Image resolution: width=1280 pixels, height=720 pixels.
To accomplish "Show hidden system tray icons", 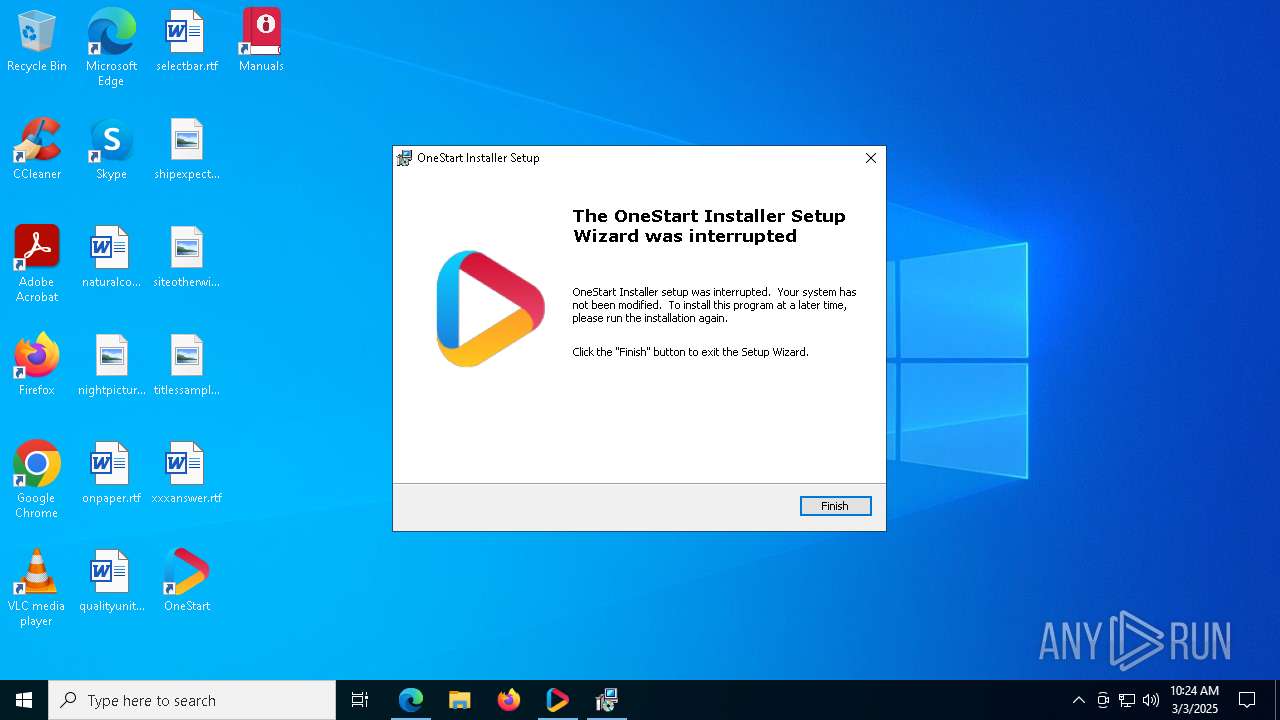I will [x=1078, y=700].
